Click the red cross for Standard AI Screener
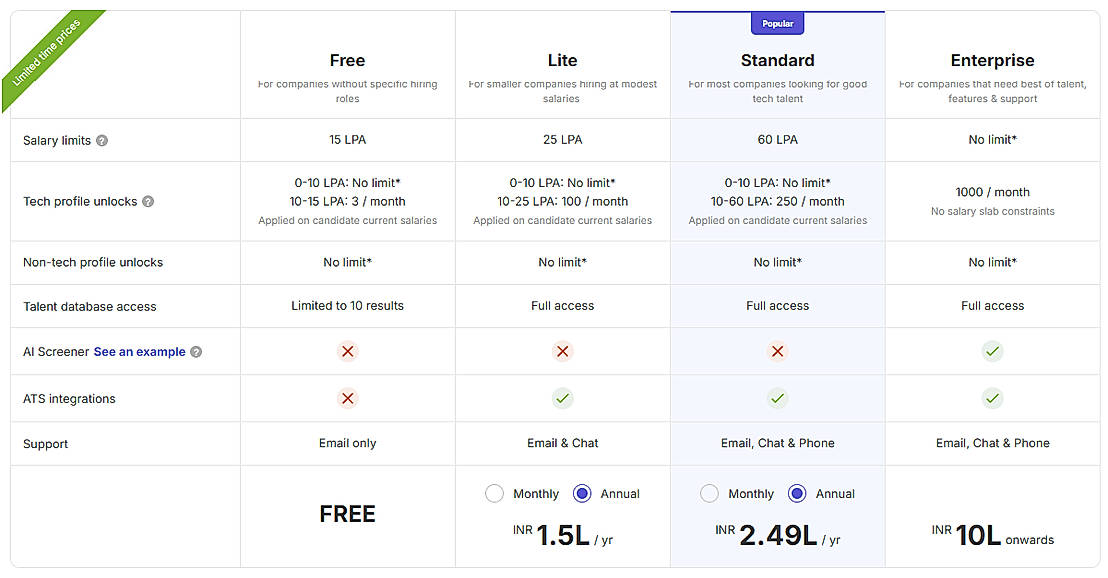This screenshot has height=578, width=1108. pos(777,352)
